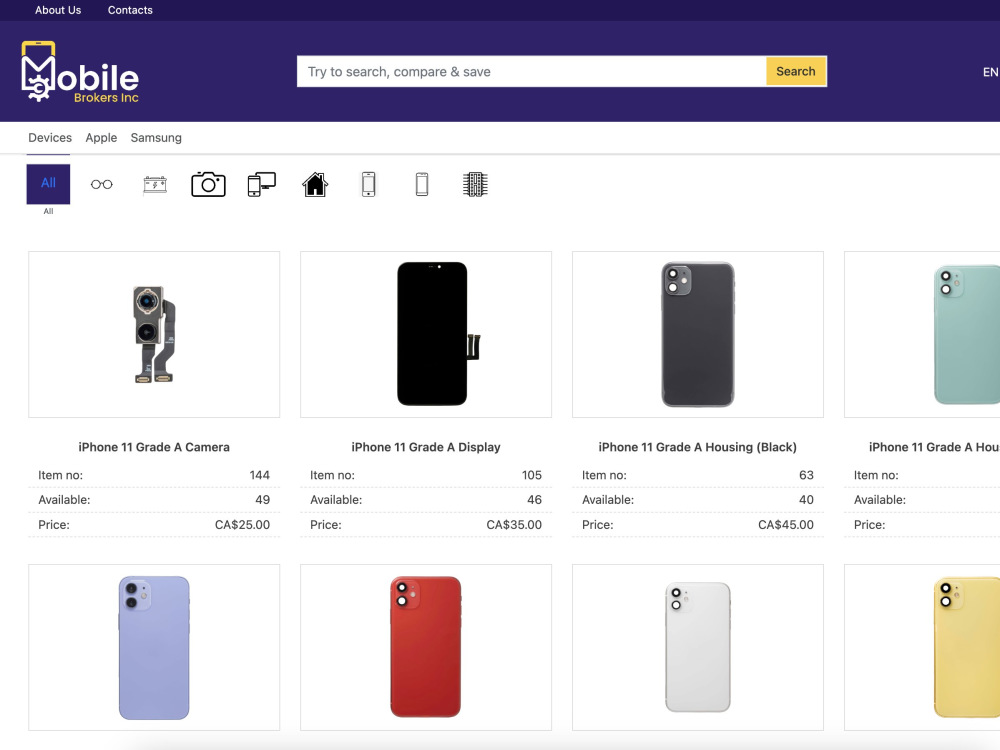
Task: Click price CA$35.00
Action: pos(514,525)
